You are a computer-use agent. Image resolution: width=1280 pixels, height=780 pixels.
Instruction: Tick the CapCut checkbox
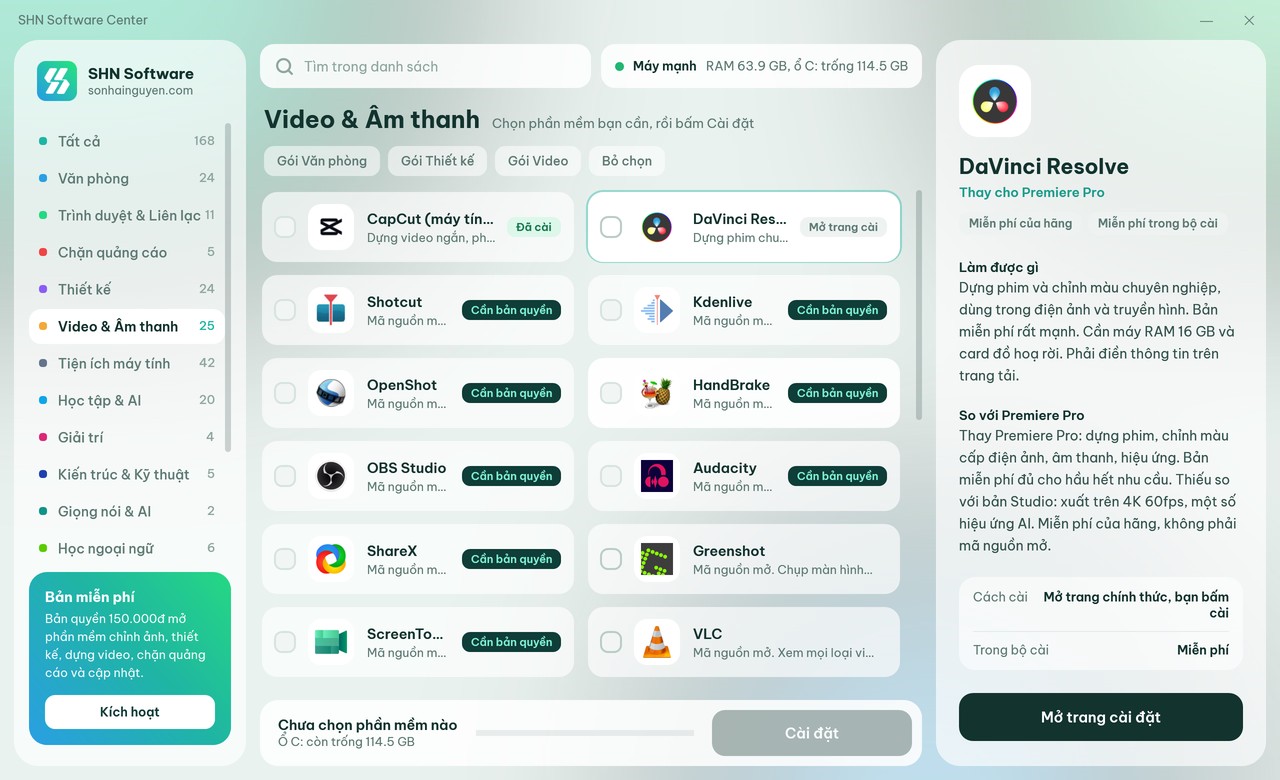point(285,227)
